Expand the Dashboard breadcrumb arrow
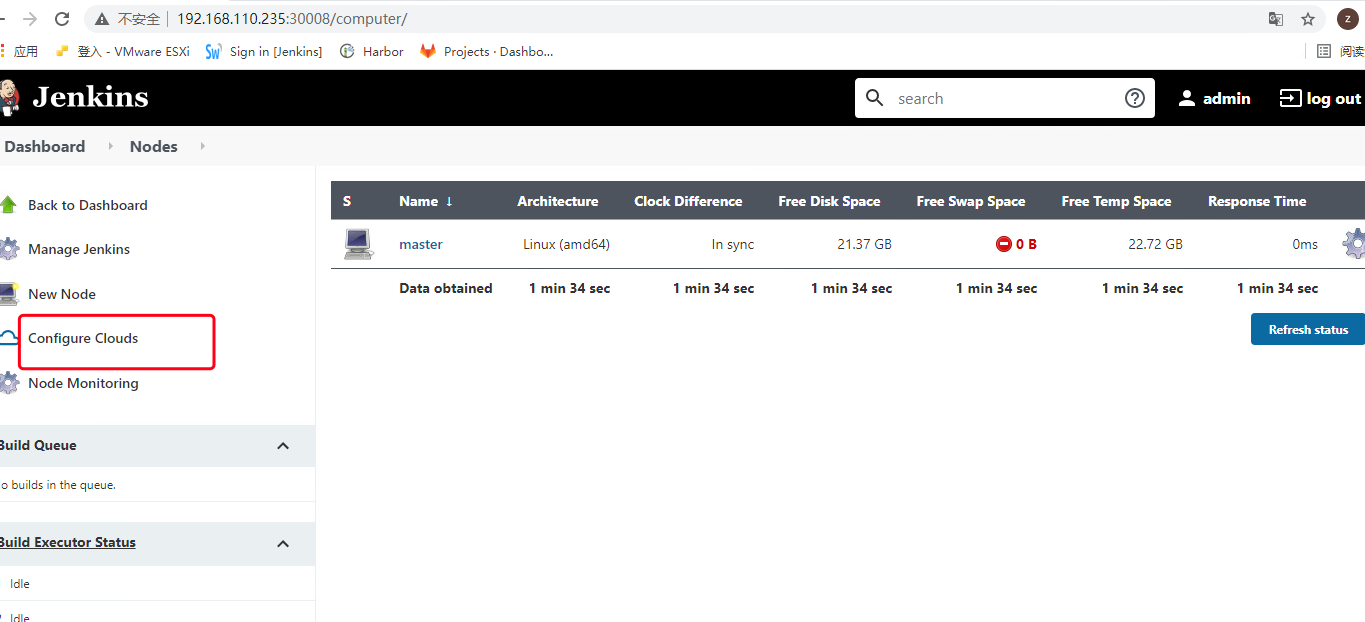 point(110,146)
